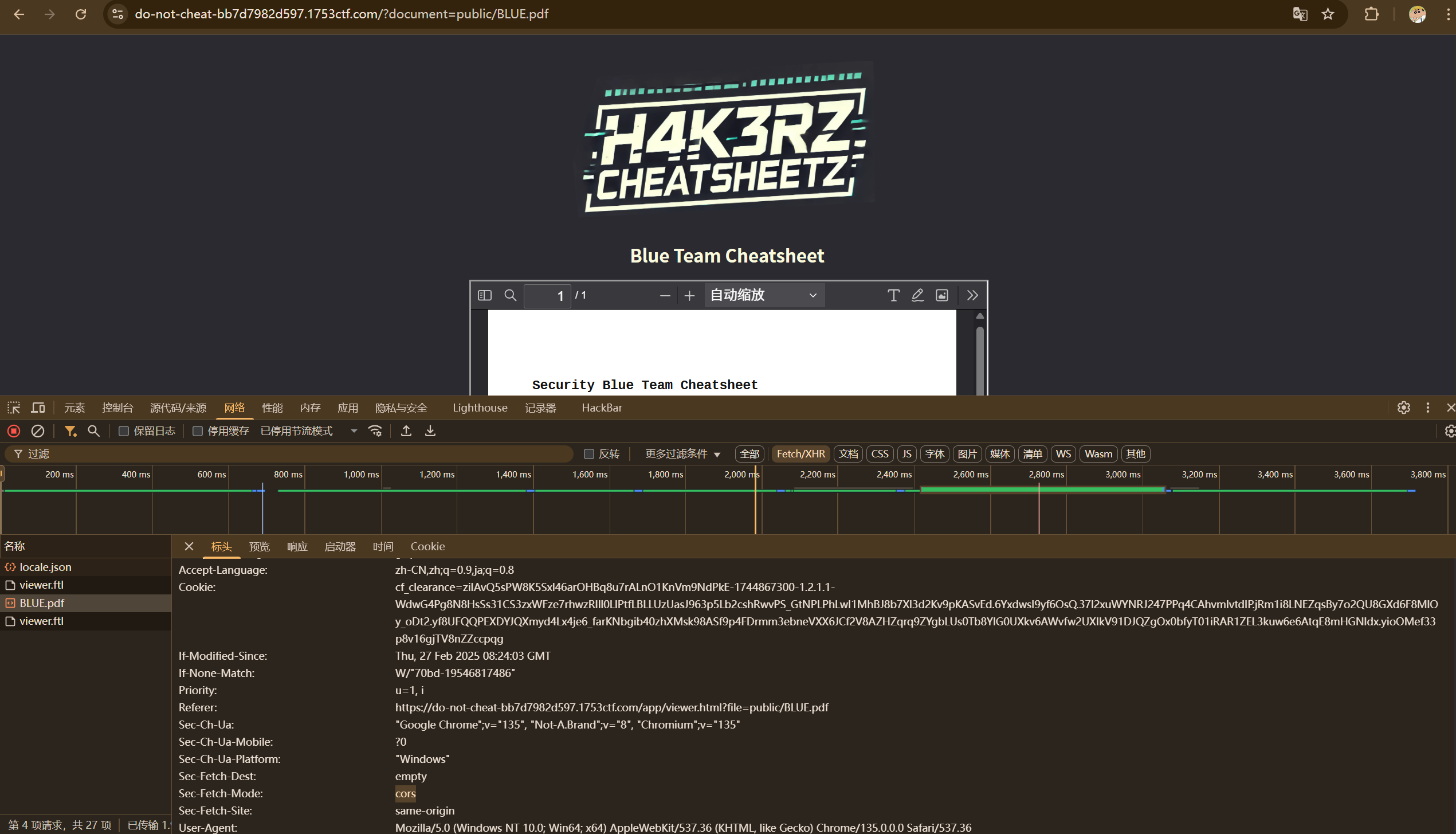Open PDF zoom dropdown 自动缩放
The image size is (1456, 834).
coord(764,295)
